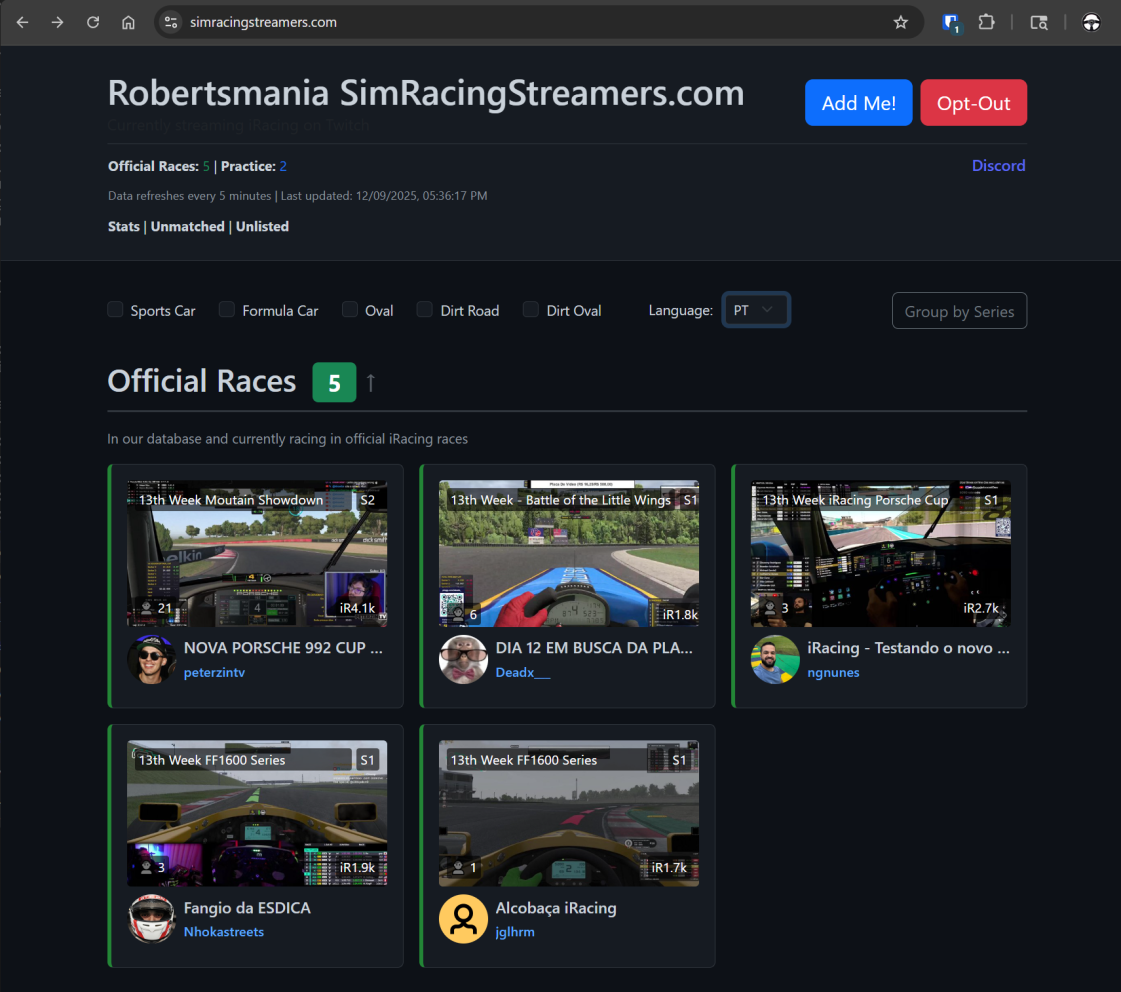
Task: Reload the page with the refresh icon
Action: coord(93,22)
